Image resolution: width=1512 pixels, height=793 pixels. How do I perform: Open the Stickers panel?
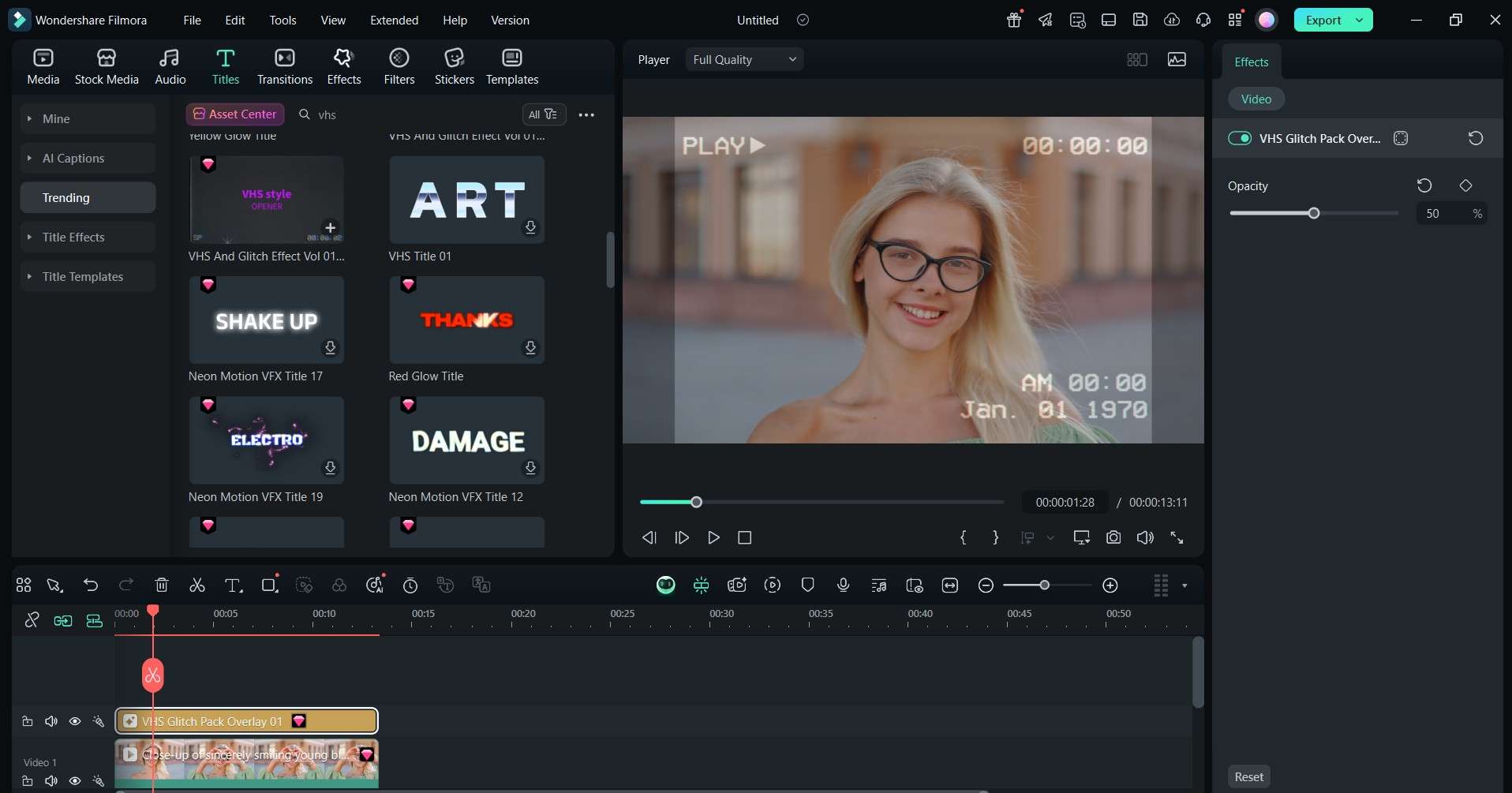click(x=455, y=66)
